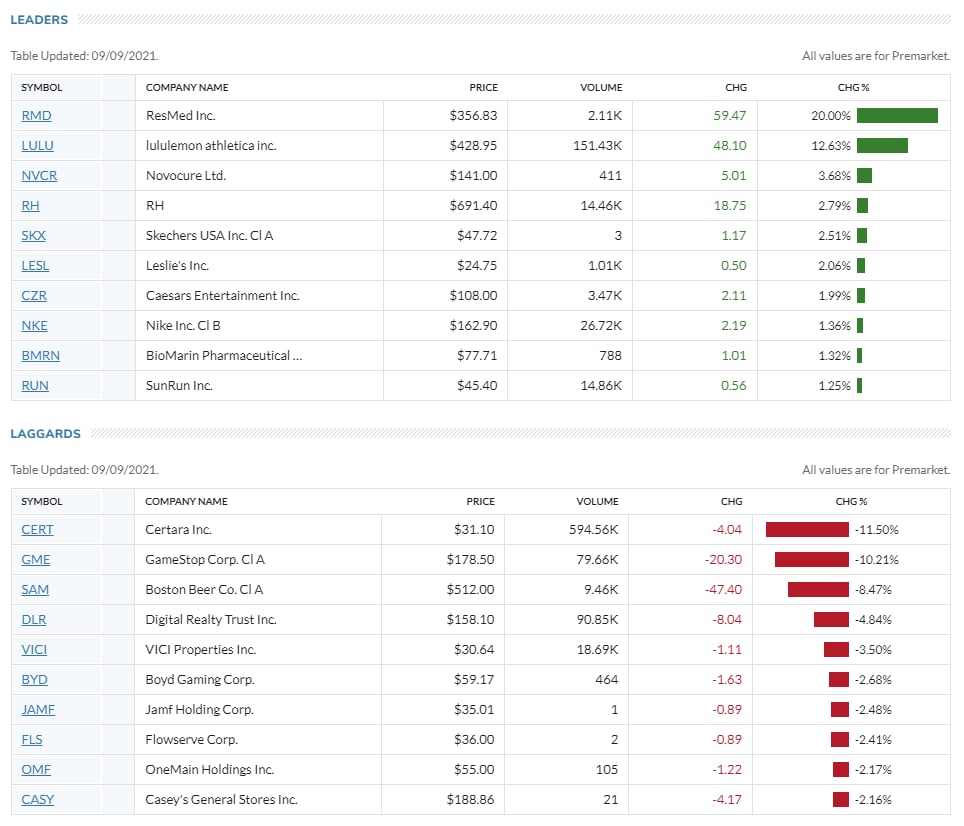Open the LESL symbol link
This screenshot has width=964, height=826.
click(35, 266)
